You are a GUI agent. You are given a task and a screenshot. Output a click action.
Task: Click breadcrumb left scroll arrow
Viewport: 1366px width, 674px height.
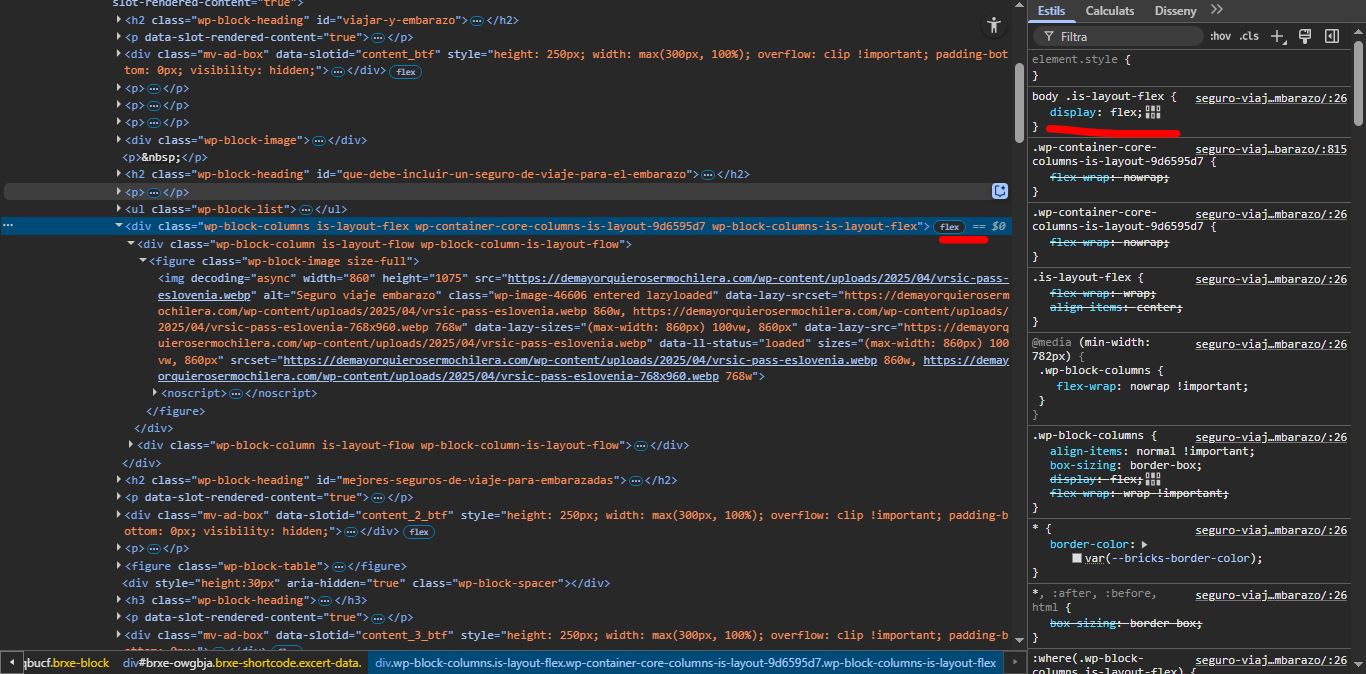11,663
